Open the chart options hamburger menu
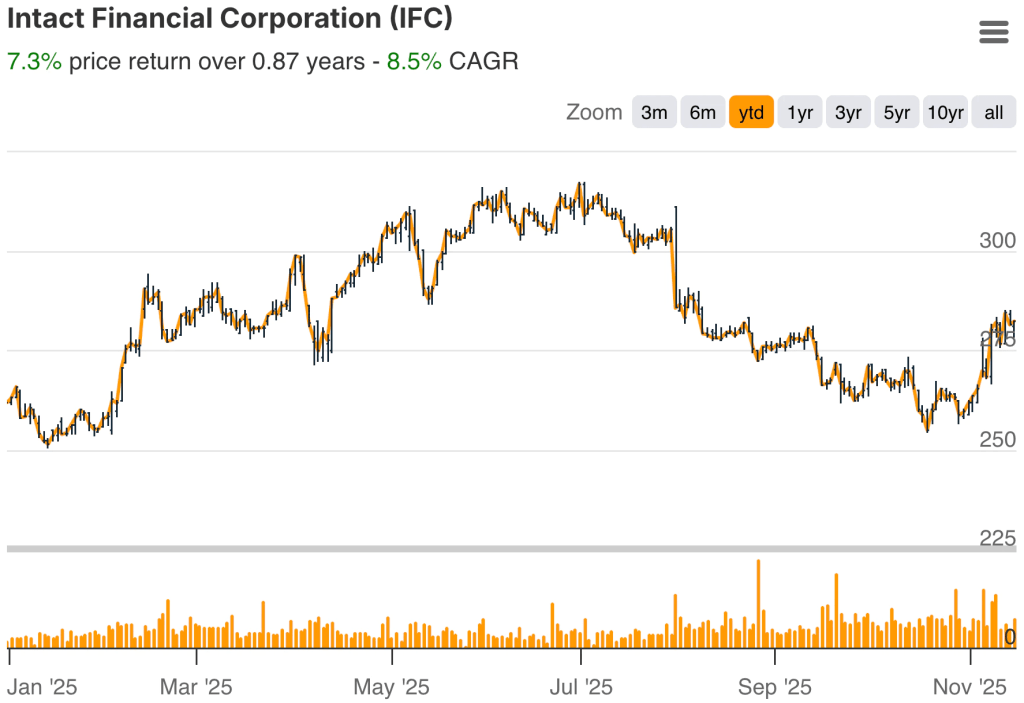The image size is (1024, 703). coord(993,31)
